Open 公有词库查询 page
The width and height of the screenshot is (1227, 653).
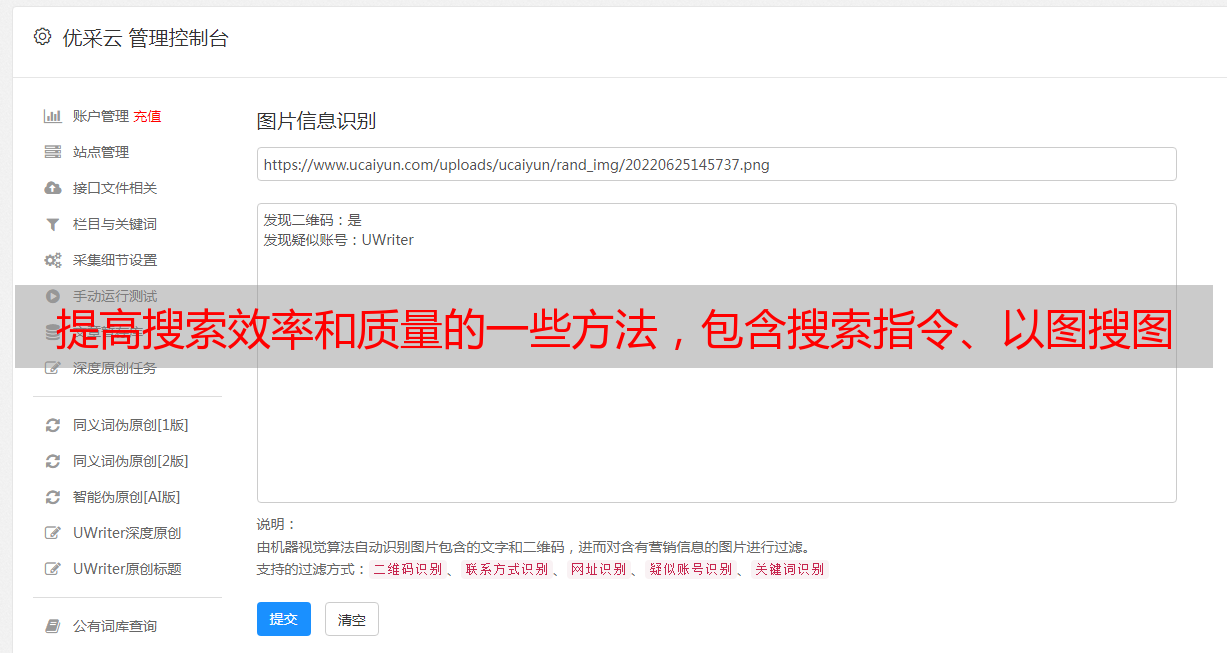[115, 626]
